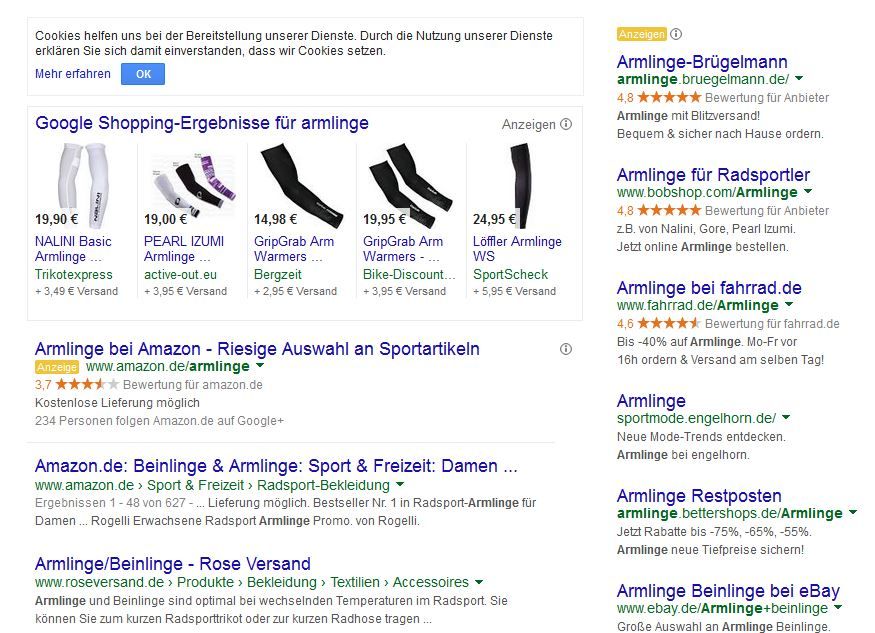The width and height of the screenshot is (875, 633).
Task: Expand dropdown arrow next to armlinge.bruegelmann.de
Action: tap(800, 79)
